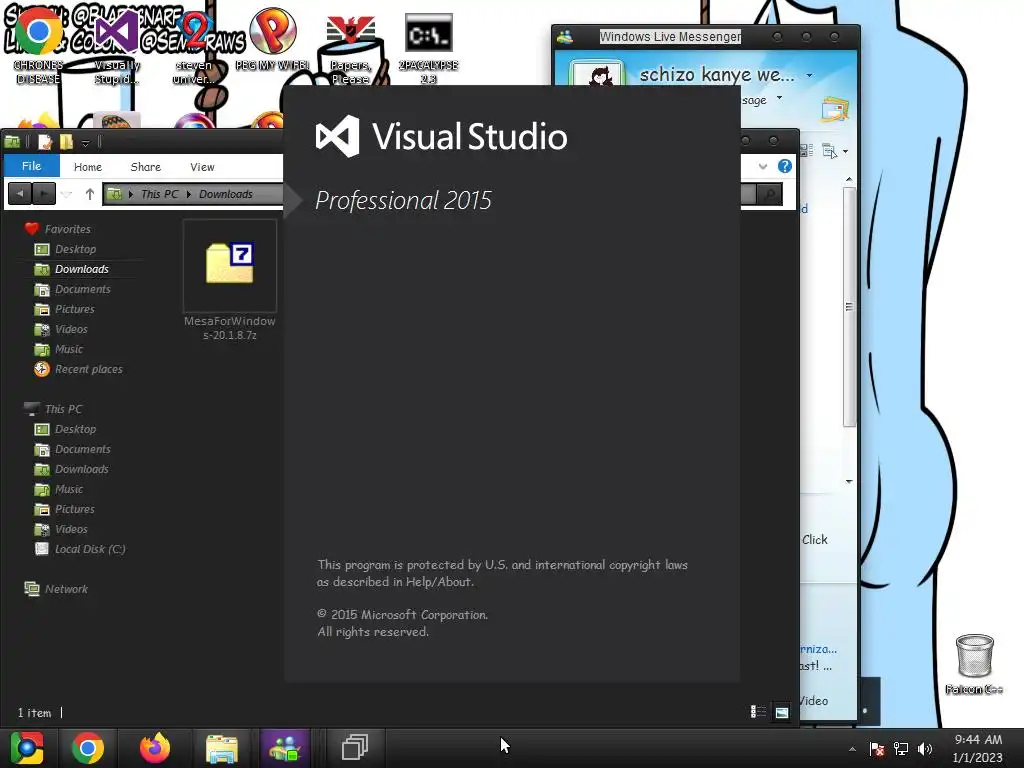Image resolution: width=1024 pixels, height=768 pixels.
Task: Open Messenger mail folder icon
Action: [x=835, y=109]
